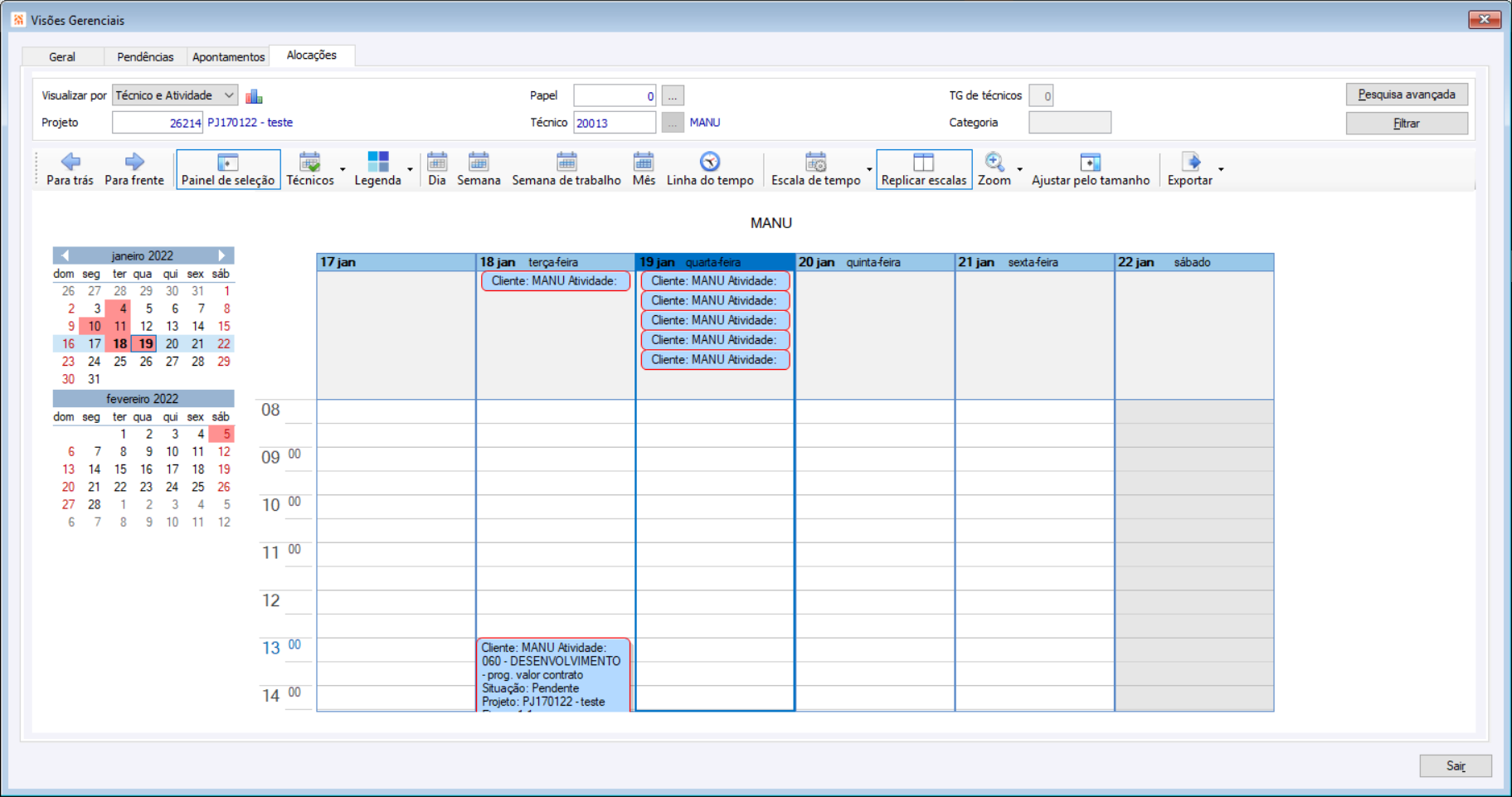Click the 22 jan sábado column header
Screen dimensions: 1512x797
click(1194, 262)
